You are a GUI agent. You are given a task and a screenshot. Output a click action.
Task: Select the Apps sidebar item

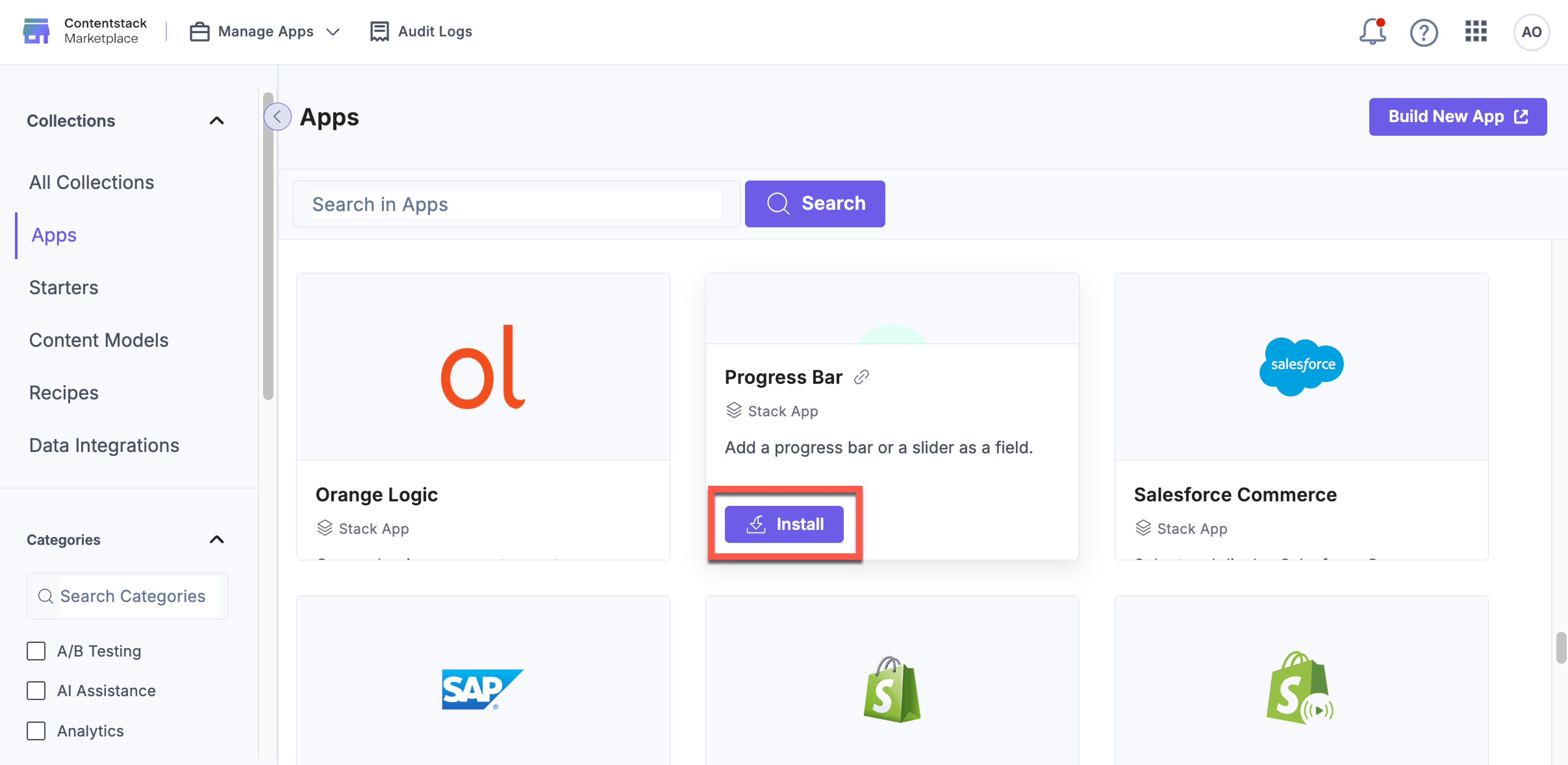(53, 235)
